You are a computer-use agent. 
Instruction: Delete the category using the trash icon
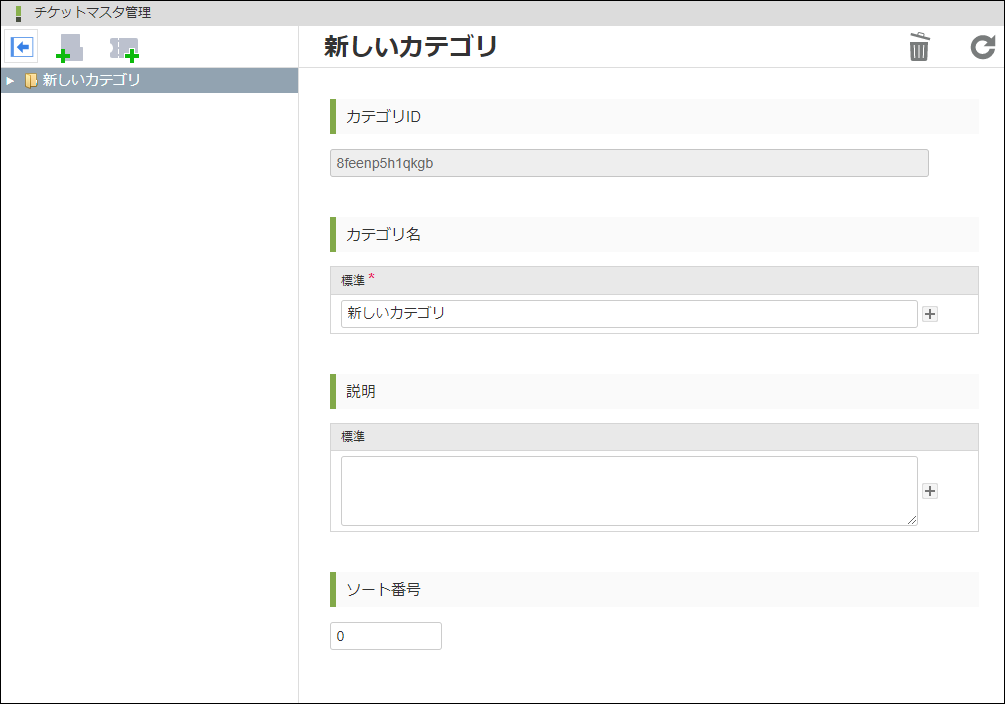pos(919,47)
